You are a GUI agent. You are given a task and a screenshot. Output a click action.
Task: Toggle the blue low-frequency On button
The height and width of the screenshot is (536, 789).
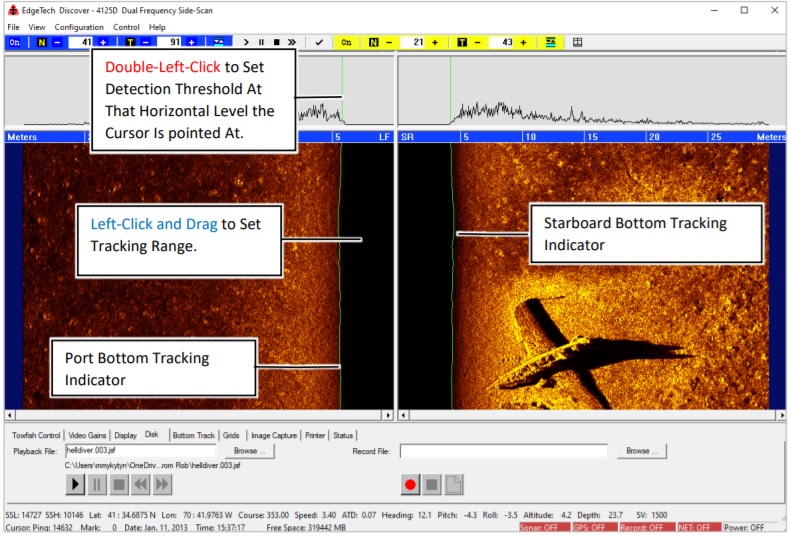tap(14, 42)
